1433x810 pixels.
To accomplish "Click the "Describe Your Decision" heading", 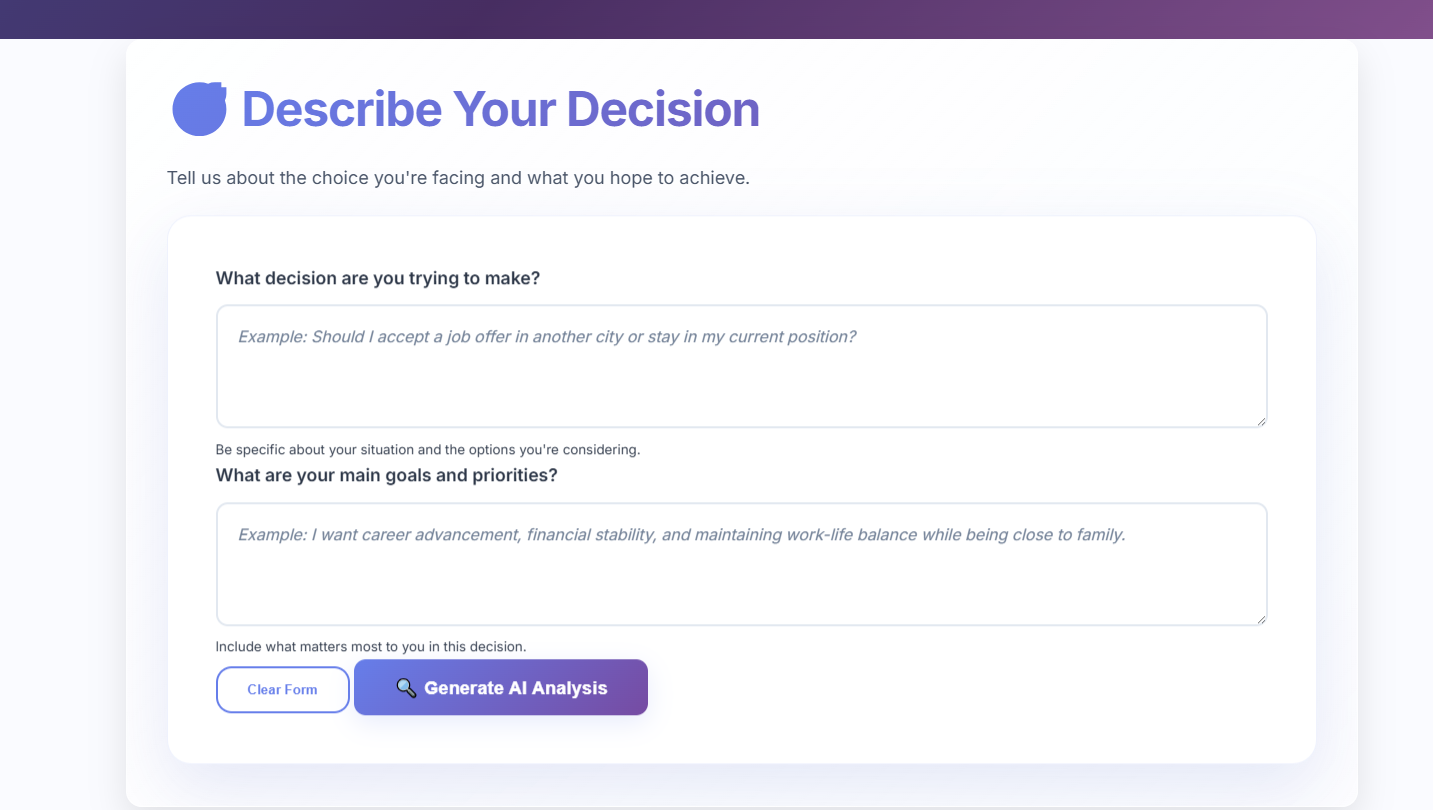I will coord(500,109).
